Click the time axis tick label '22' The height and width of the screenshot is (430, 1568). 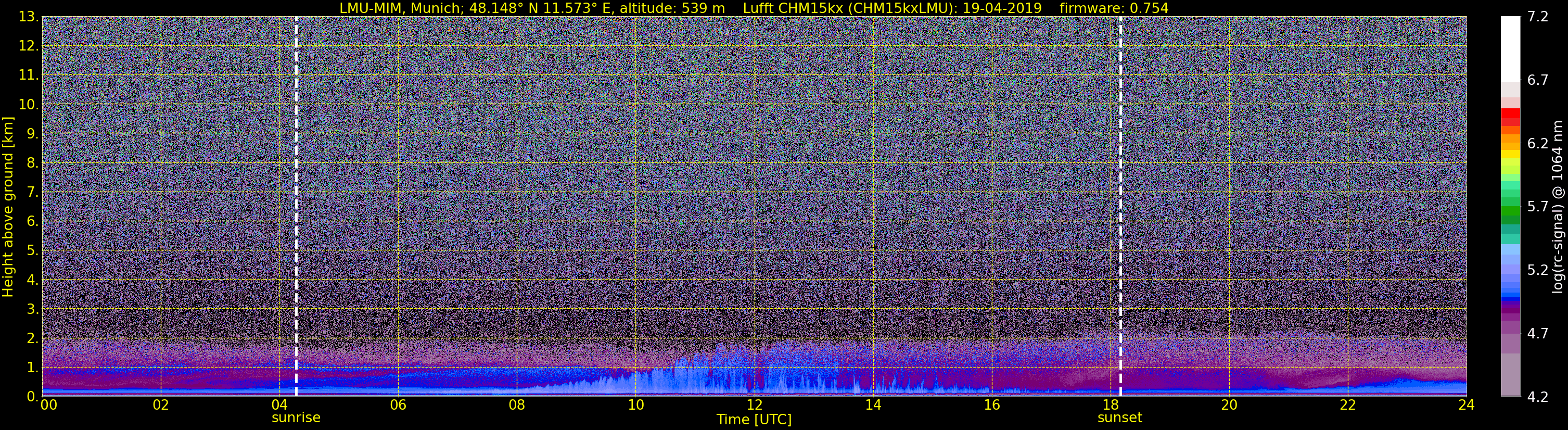point(1348,405)
